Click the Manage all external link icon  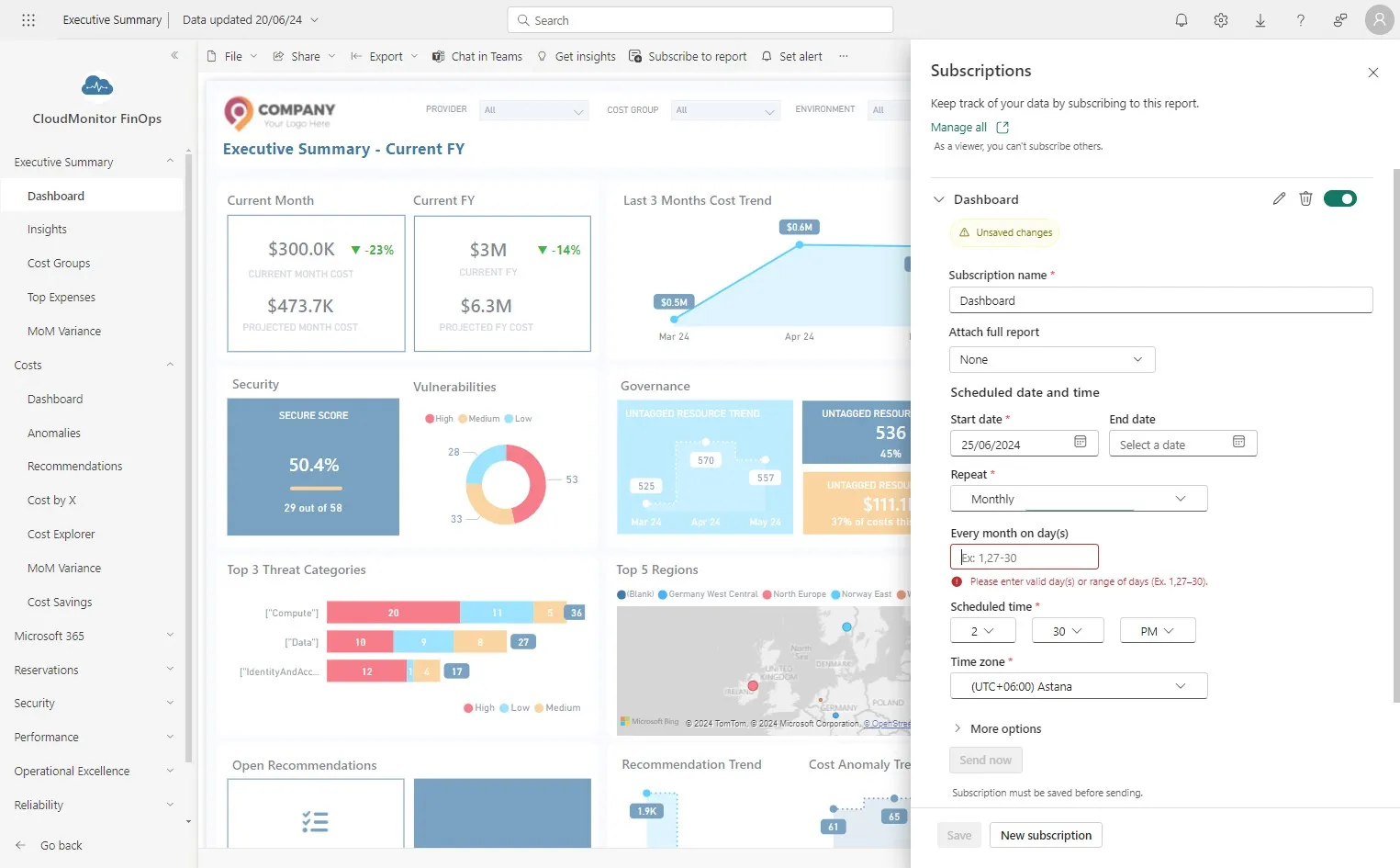click(1002, 128)
